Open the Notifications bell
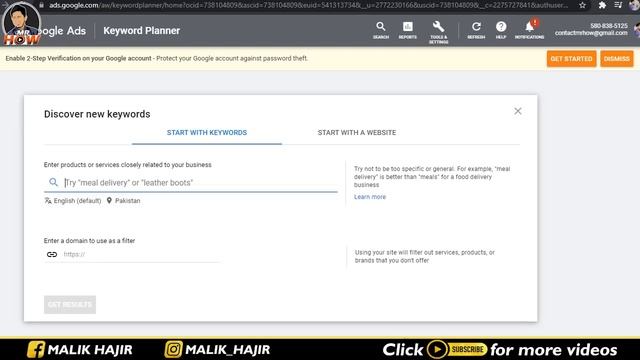Image resolution: width=640 pixels, height=360 pixels. [529, 29]
